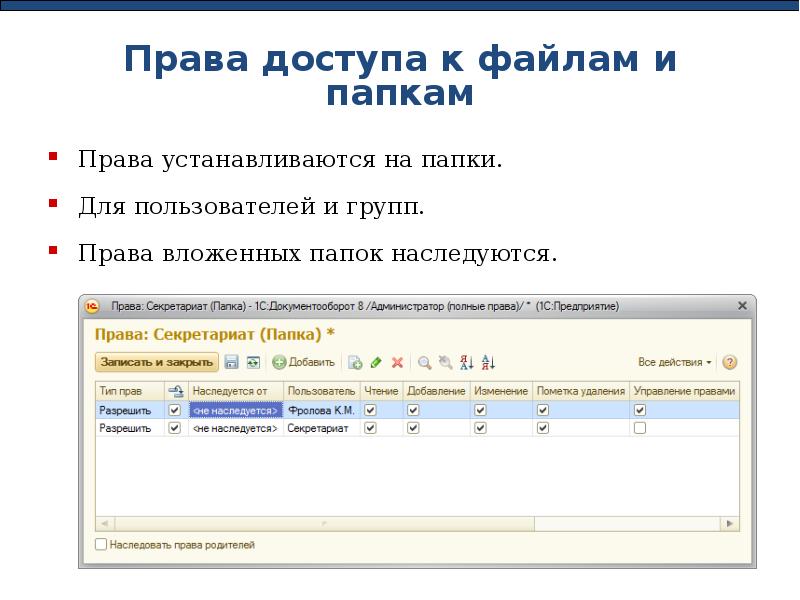Image resolution: width=800 pixels, height=600 pixels.
Task: Click the copy-row (add by copying) icon
Action: coord(354,362)
